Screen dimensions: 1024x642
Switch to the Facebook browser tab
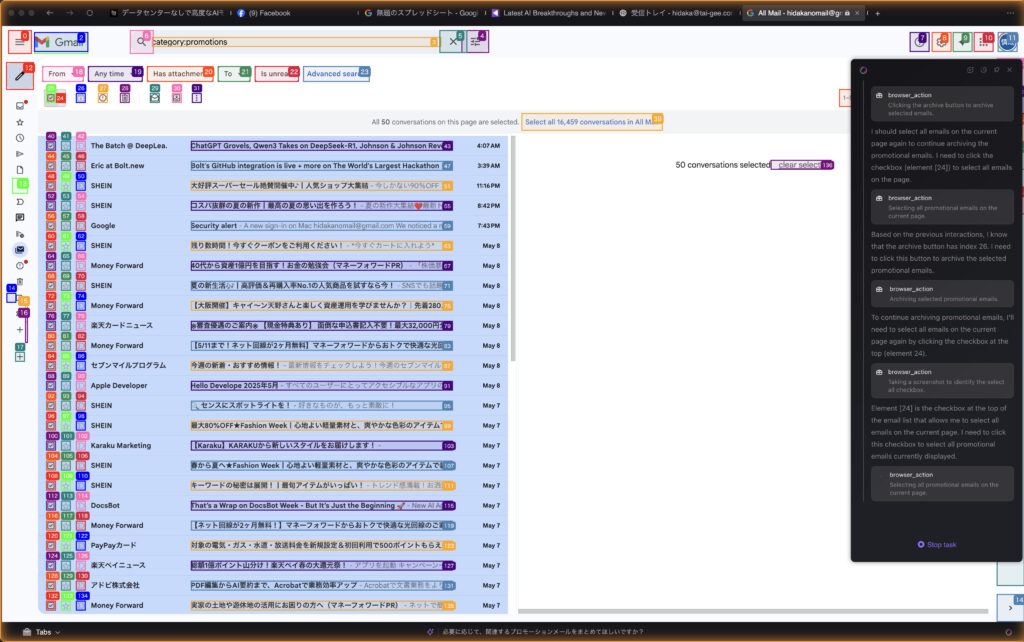coord(270,12)
